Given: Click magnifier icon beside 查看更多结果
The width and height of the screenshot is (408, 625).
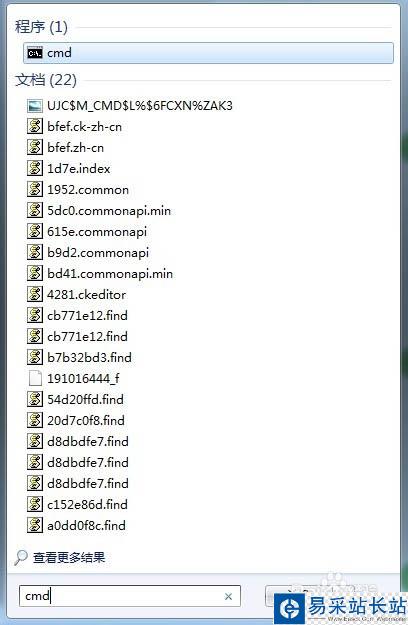Looking at the screenshot, I should tap(20, 557).
